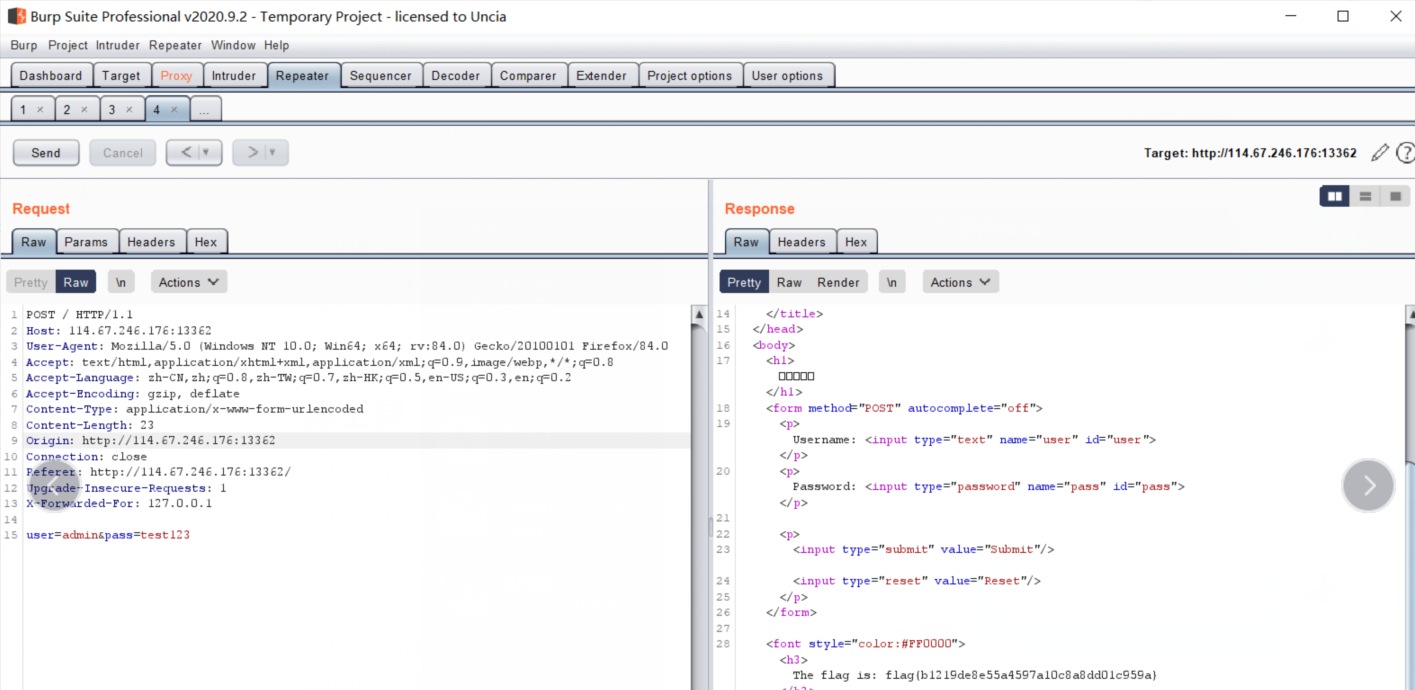
Task: Switch to the Intruder tool tab
Action: click(234, 75)
